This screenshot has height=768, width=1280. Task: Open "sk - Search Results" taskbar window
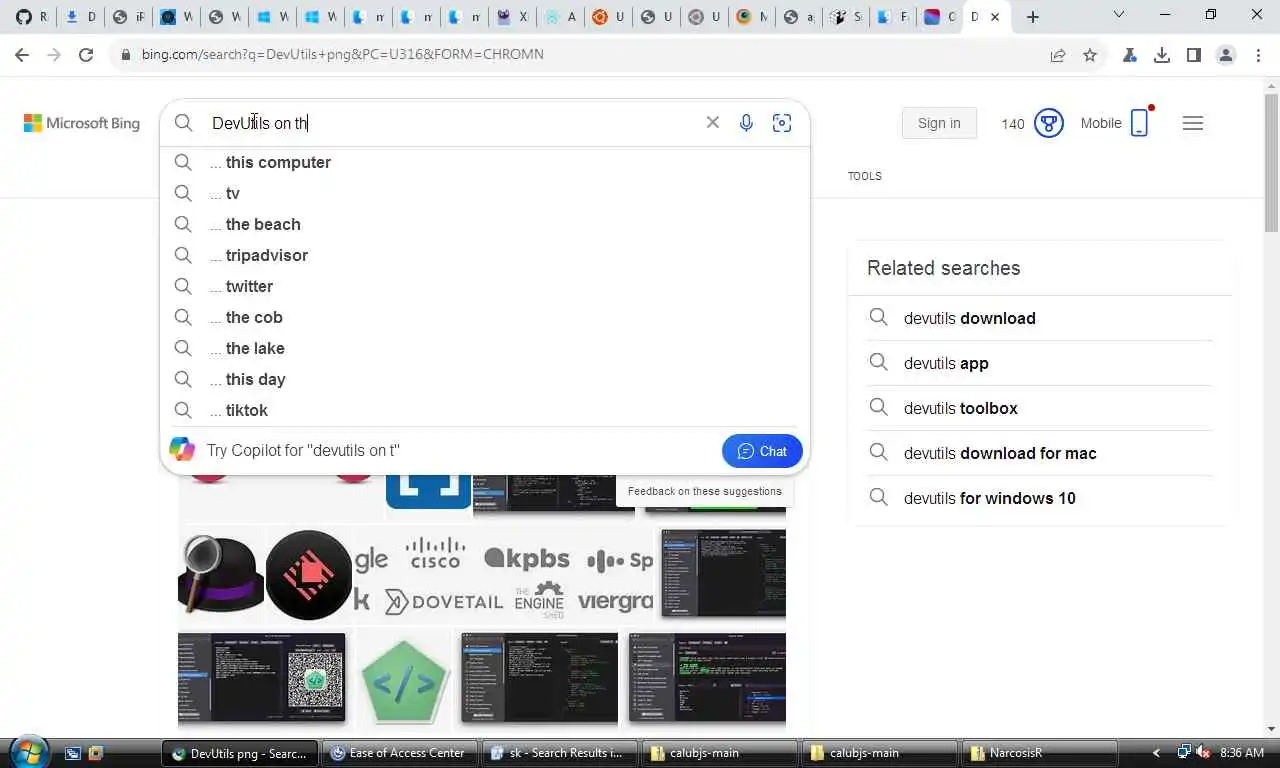(x=561, y=753)
